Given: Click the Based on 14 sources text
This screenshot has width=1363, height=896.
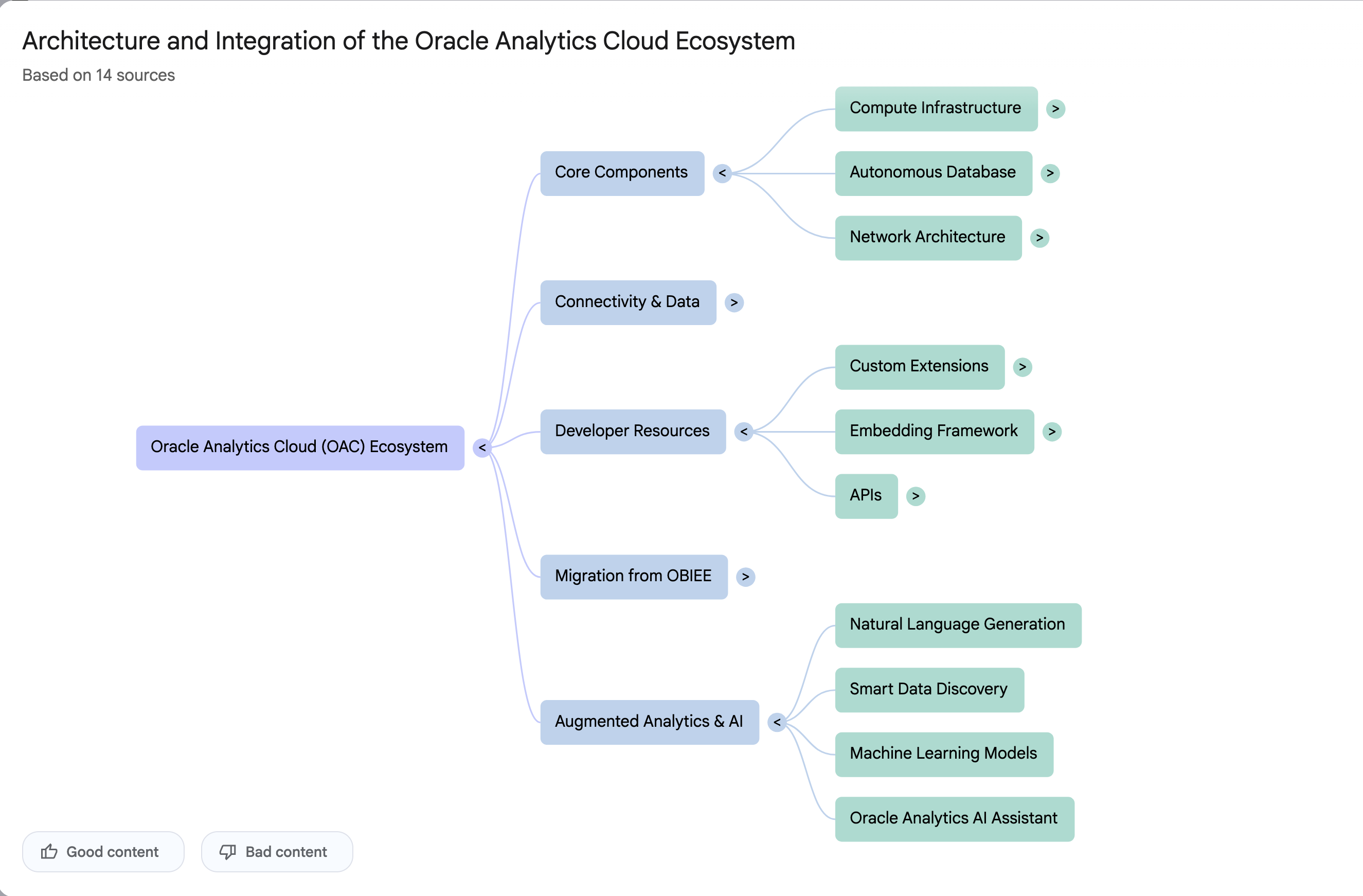Looking at the screenshot, I should click(x=99, y=75).
